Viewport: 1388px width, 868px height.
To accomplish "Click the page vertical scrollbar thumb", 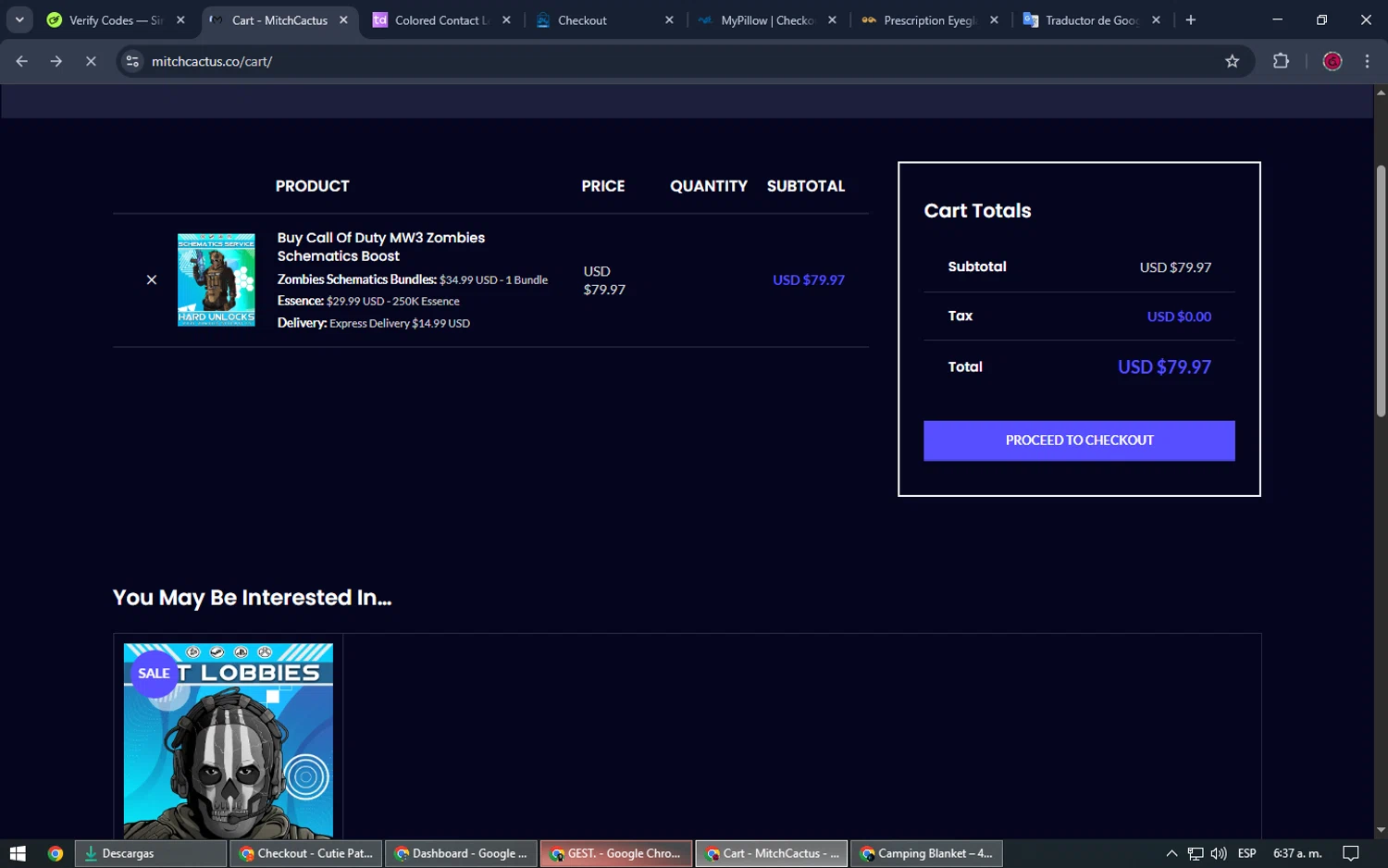I will click(x=1381, y=291).
